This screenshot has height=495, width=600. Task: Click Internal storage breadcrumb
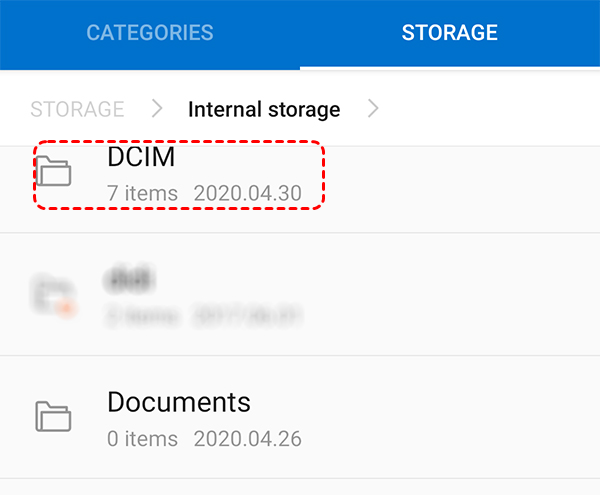[264, 109]
